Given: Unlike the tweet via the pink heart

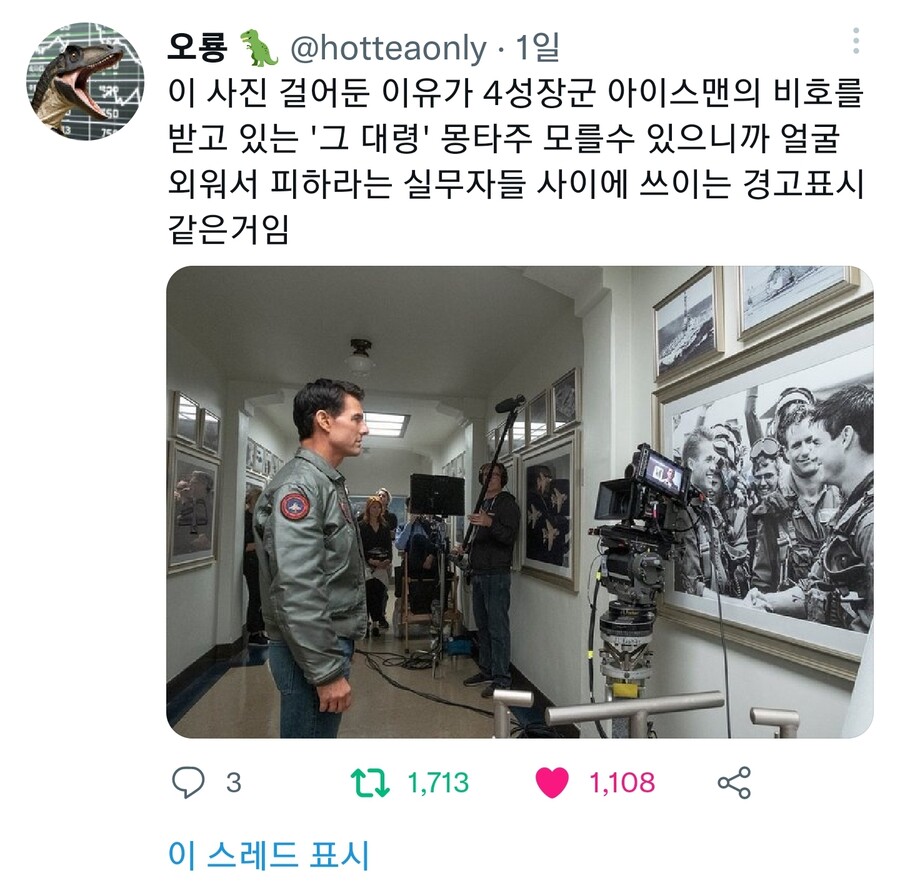Looking at the screenshot, I should [x=552, y=782].
